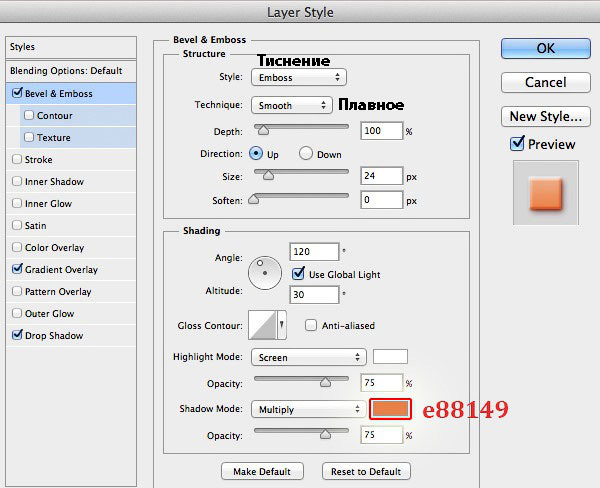Screen dimensions: 600x488
Task: Uncheck the Drop Shadow checkbox
Action: click(17, 335)
